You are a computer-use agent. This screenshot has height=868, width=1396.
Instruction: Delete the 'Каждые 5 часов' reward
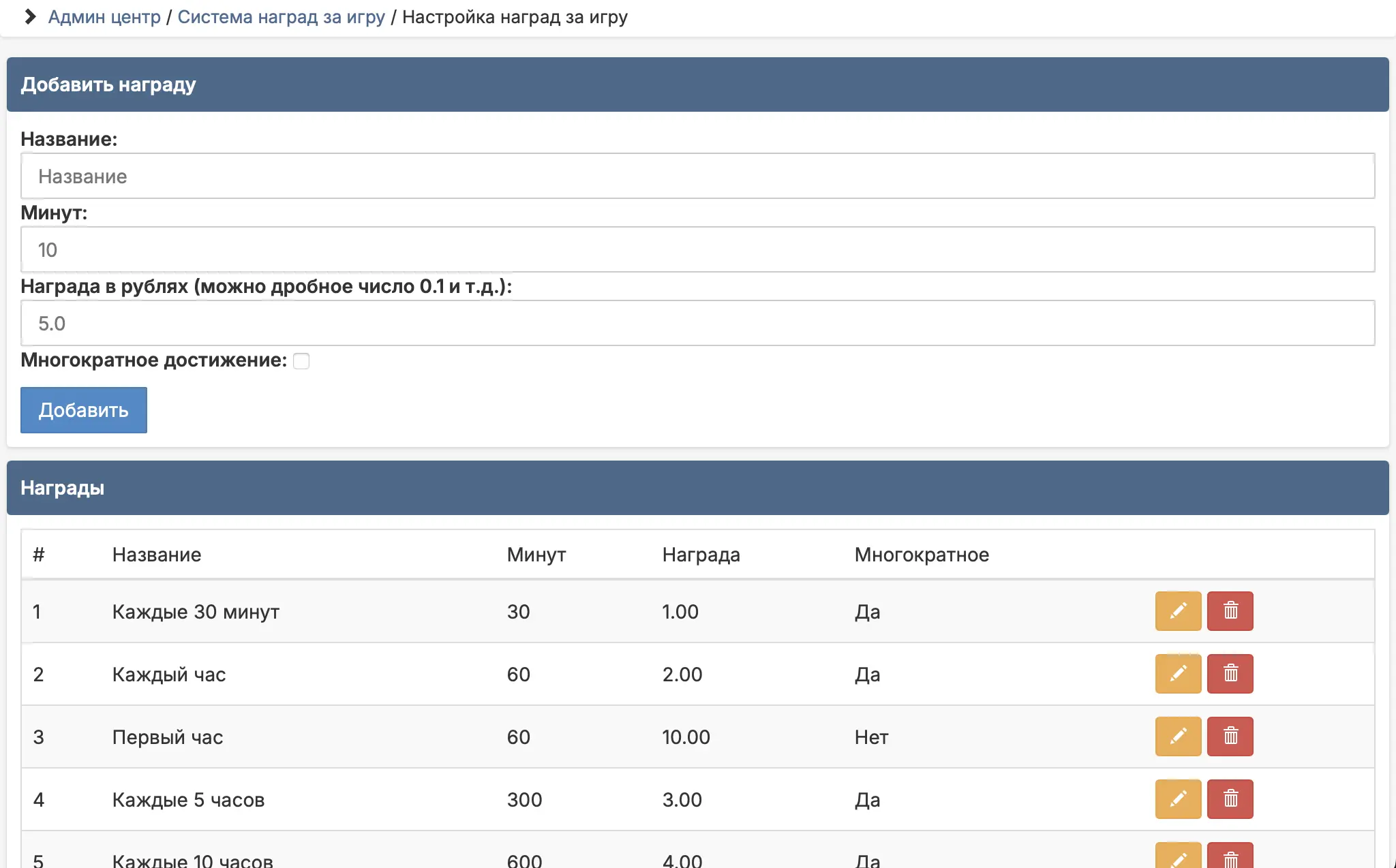tap(1230, 799)
